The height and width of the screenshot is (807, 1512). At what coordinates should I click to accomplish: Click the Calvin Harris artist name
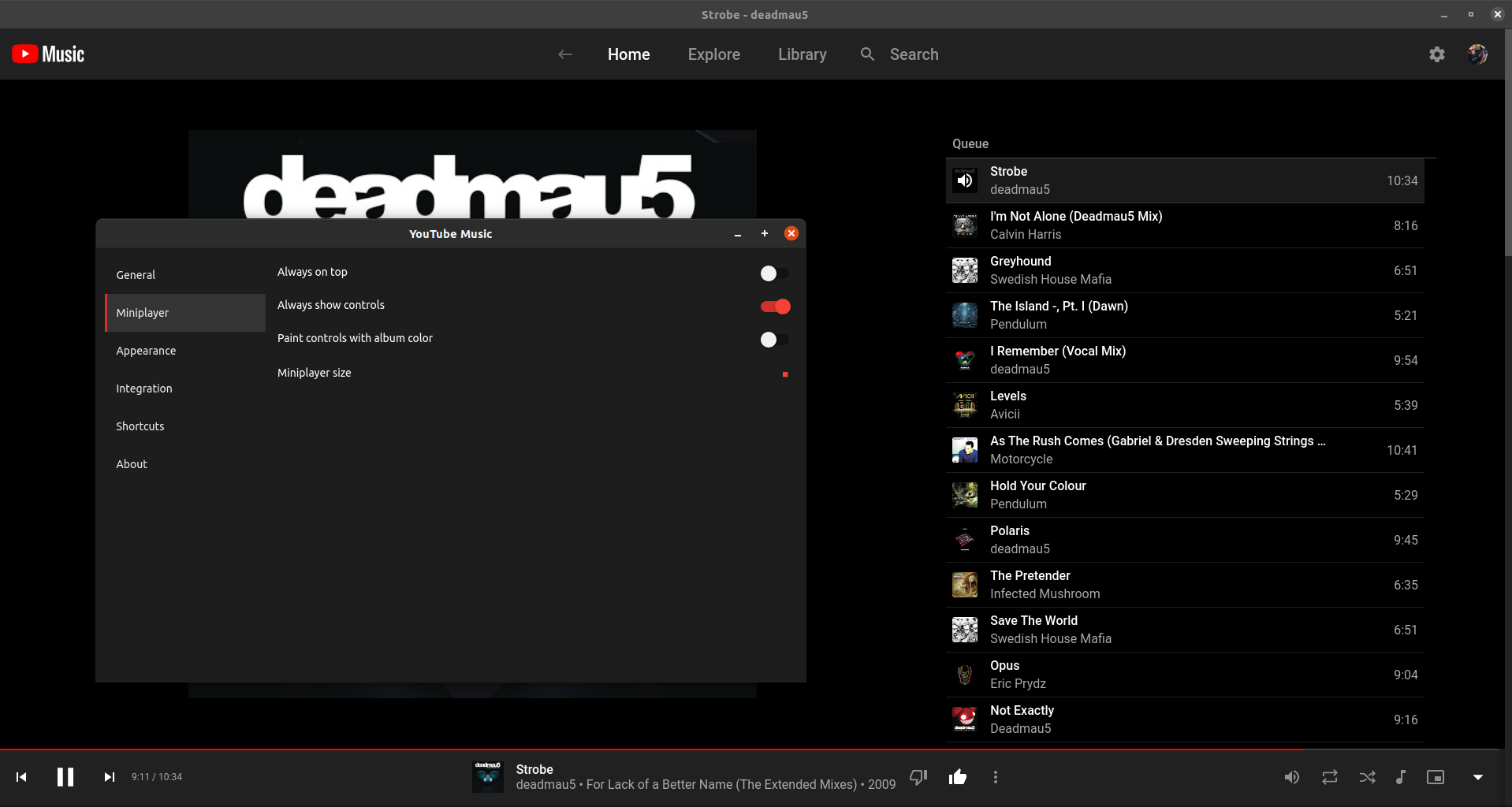click(1026, 235)
